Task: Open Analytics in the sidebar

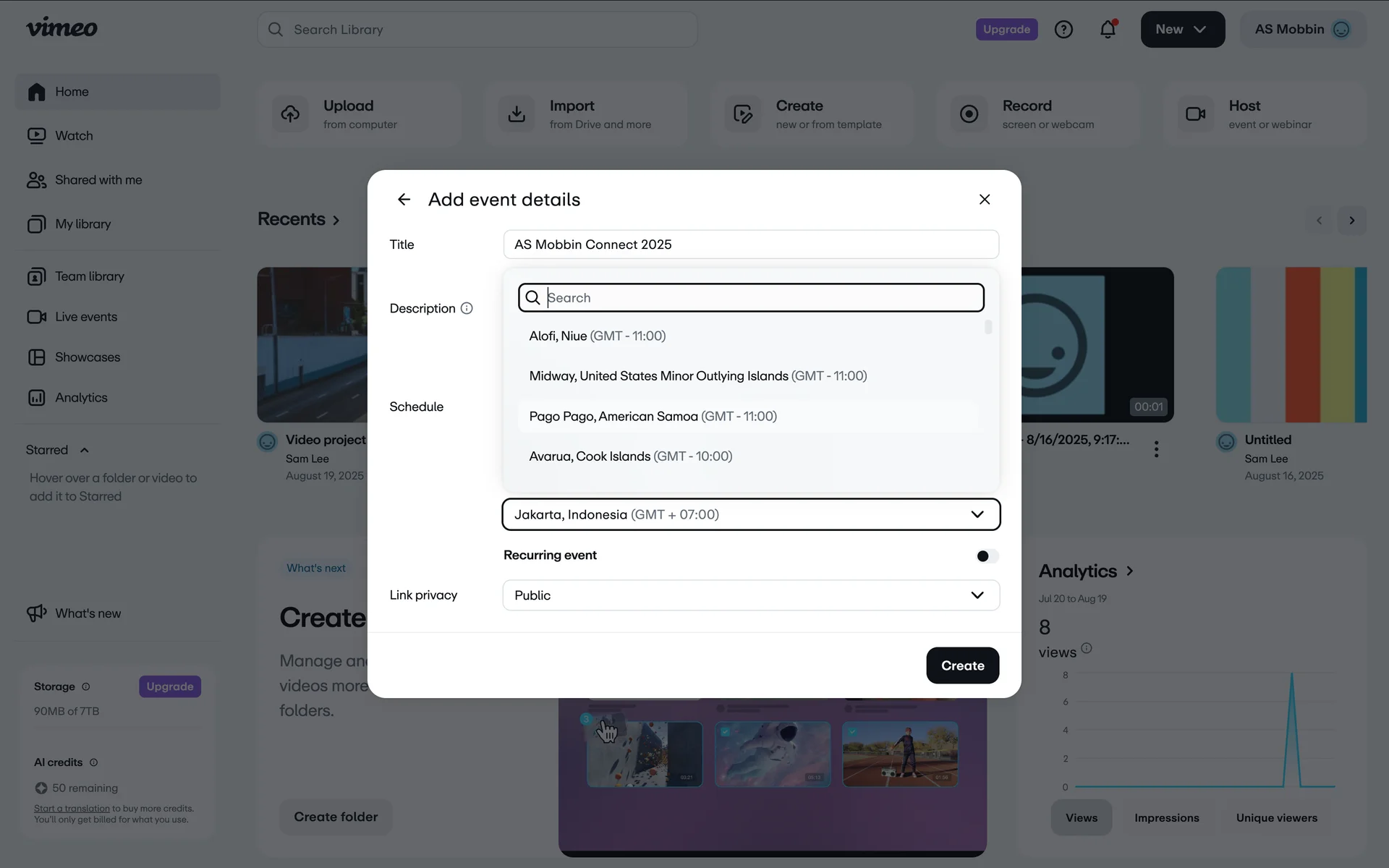Action: coord(81,398)
